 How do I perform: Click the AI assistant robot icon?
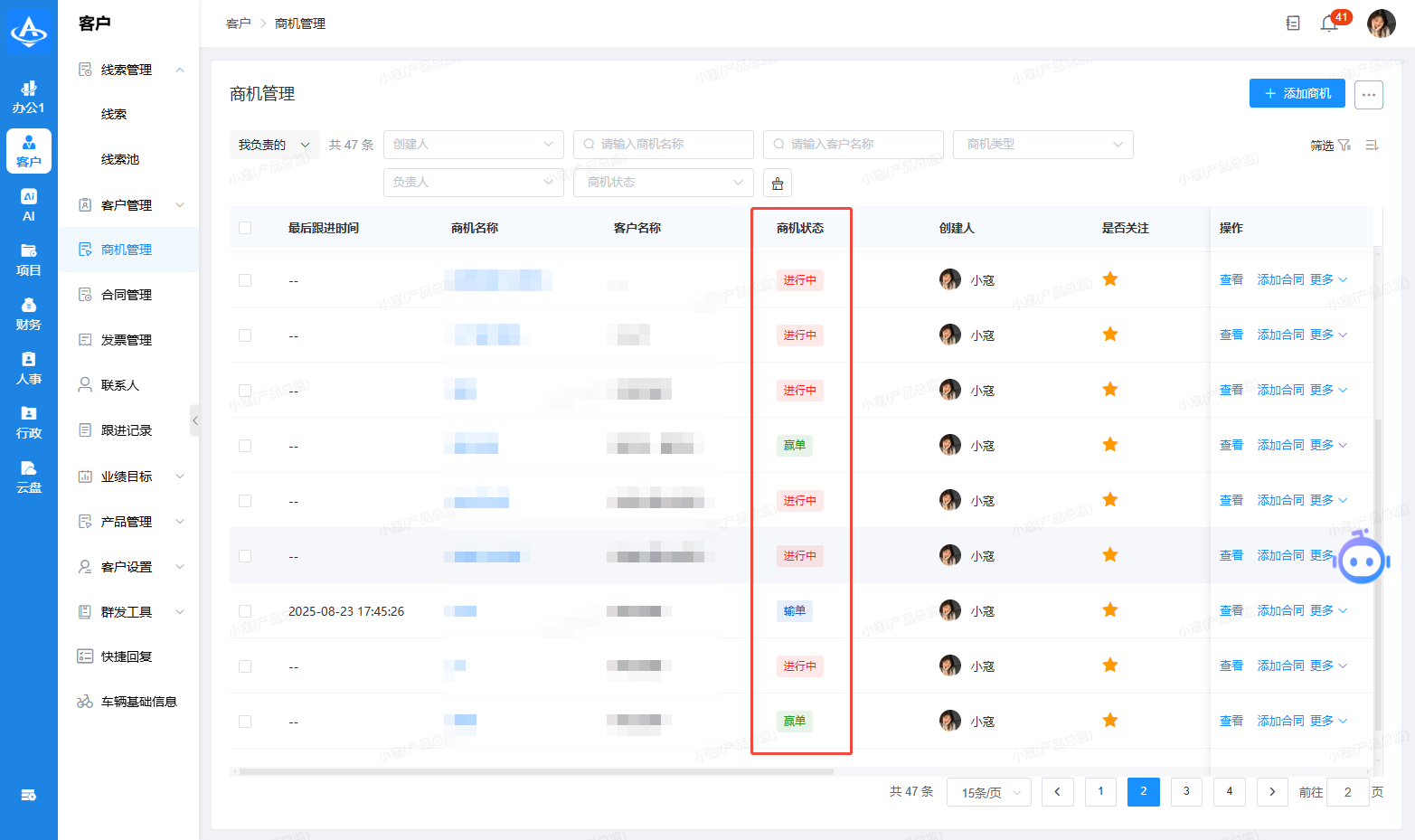[x=1363, y=561]
